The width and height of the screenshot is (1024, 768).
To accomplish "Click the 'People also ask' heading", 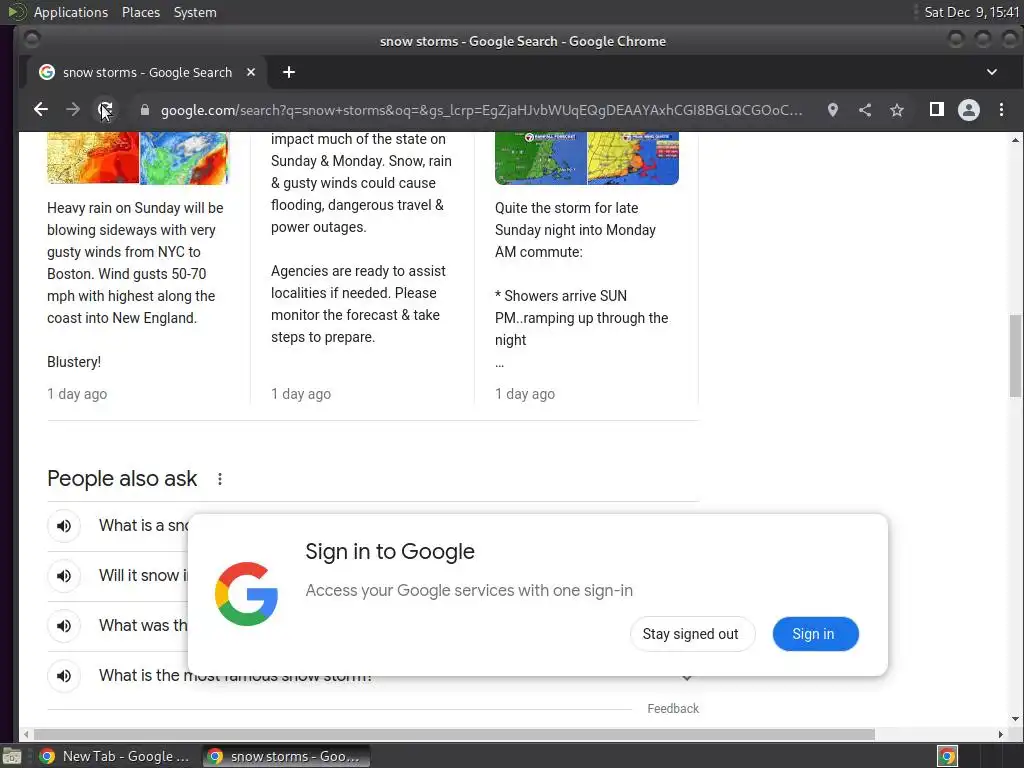I will (x=122, y=479).
